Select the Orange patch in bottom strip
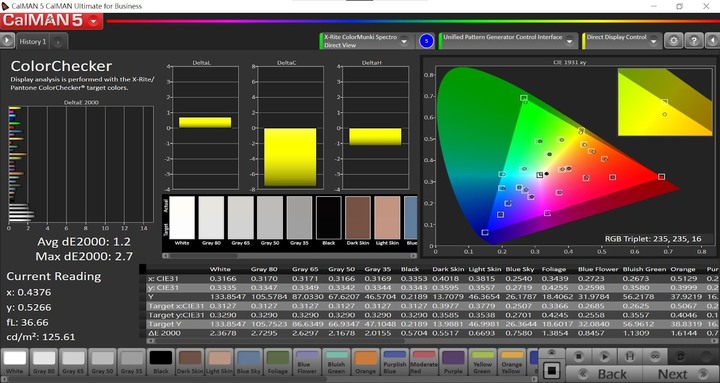The height and width of the screenshot is (383, 720). (x=366, y=362)
